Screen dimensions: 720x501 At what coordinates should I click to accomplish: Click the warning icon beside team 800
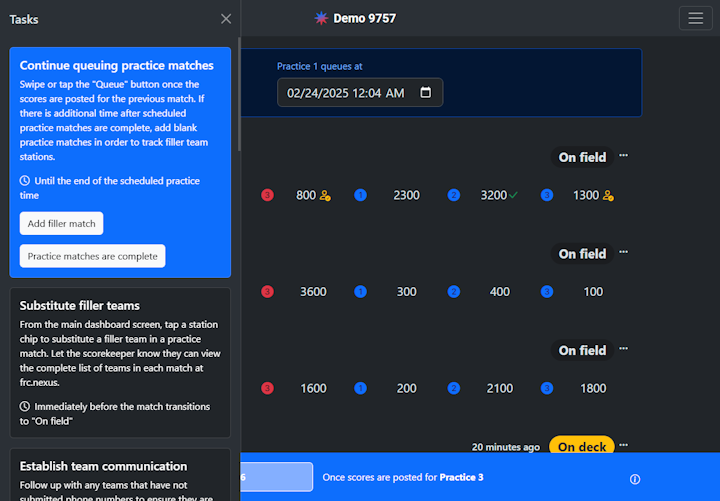(x=325, y=196)
